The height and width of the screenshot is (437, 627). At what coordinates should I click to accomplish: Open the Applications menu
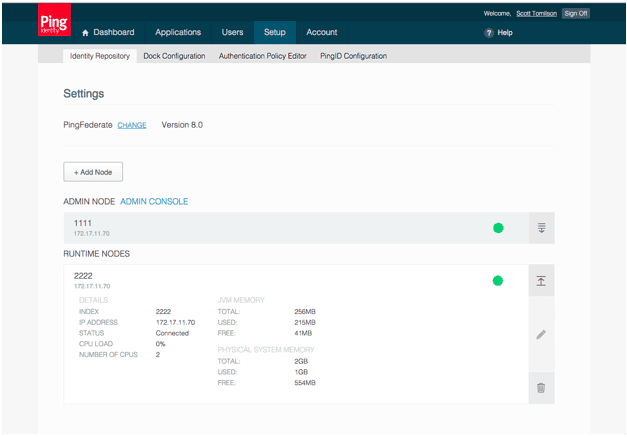point(178,32)
